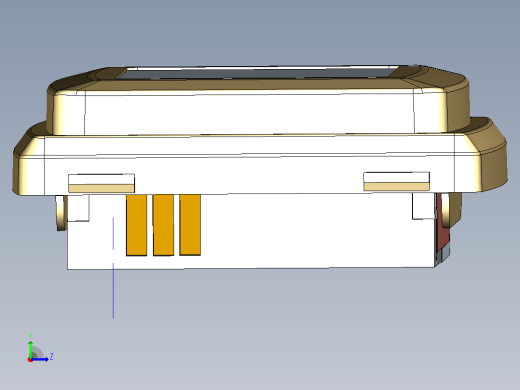Select the left rectangular slot on housing
This screenshot has width=520, height=390.
point(101,183)
